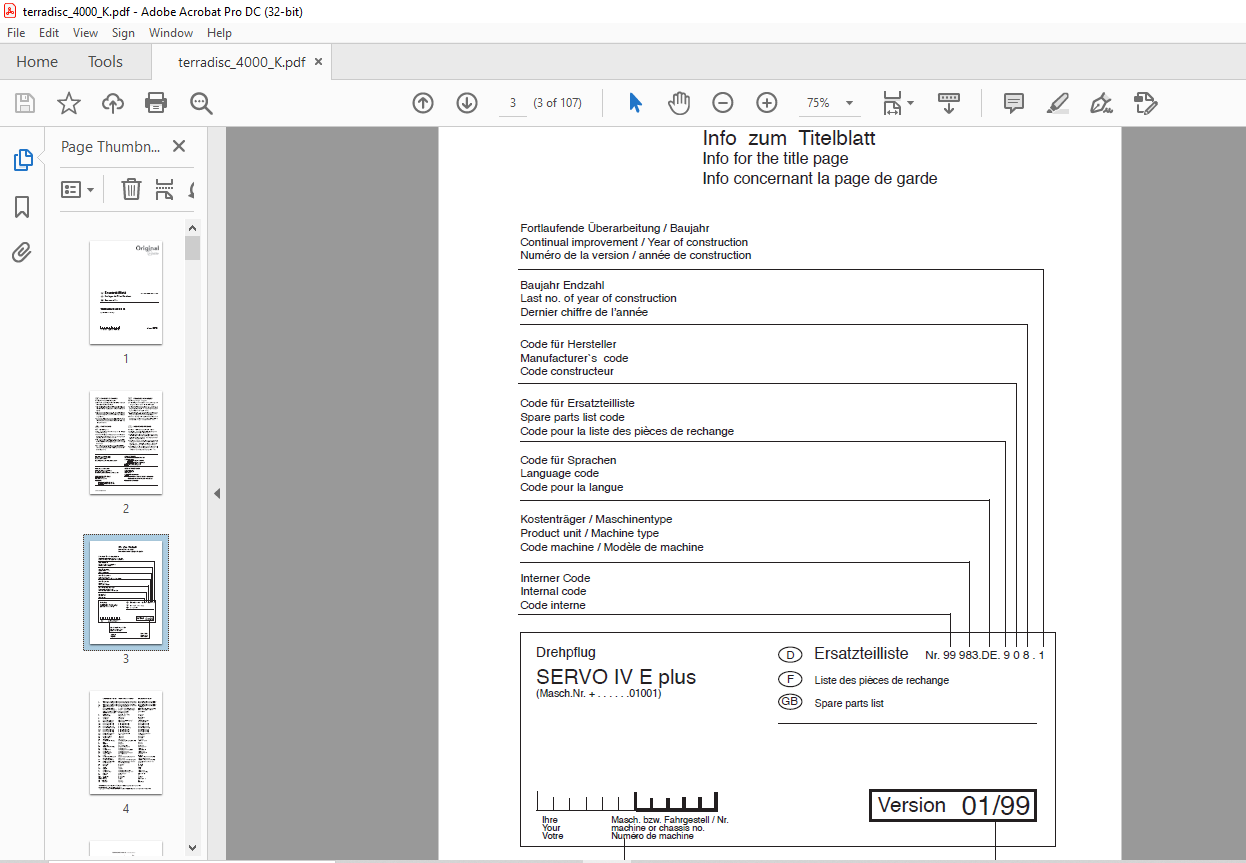Click the read mode keyboard icon
1246x863 pixels.
click(949, 103)
